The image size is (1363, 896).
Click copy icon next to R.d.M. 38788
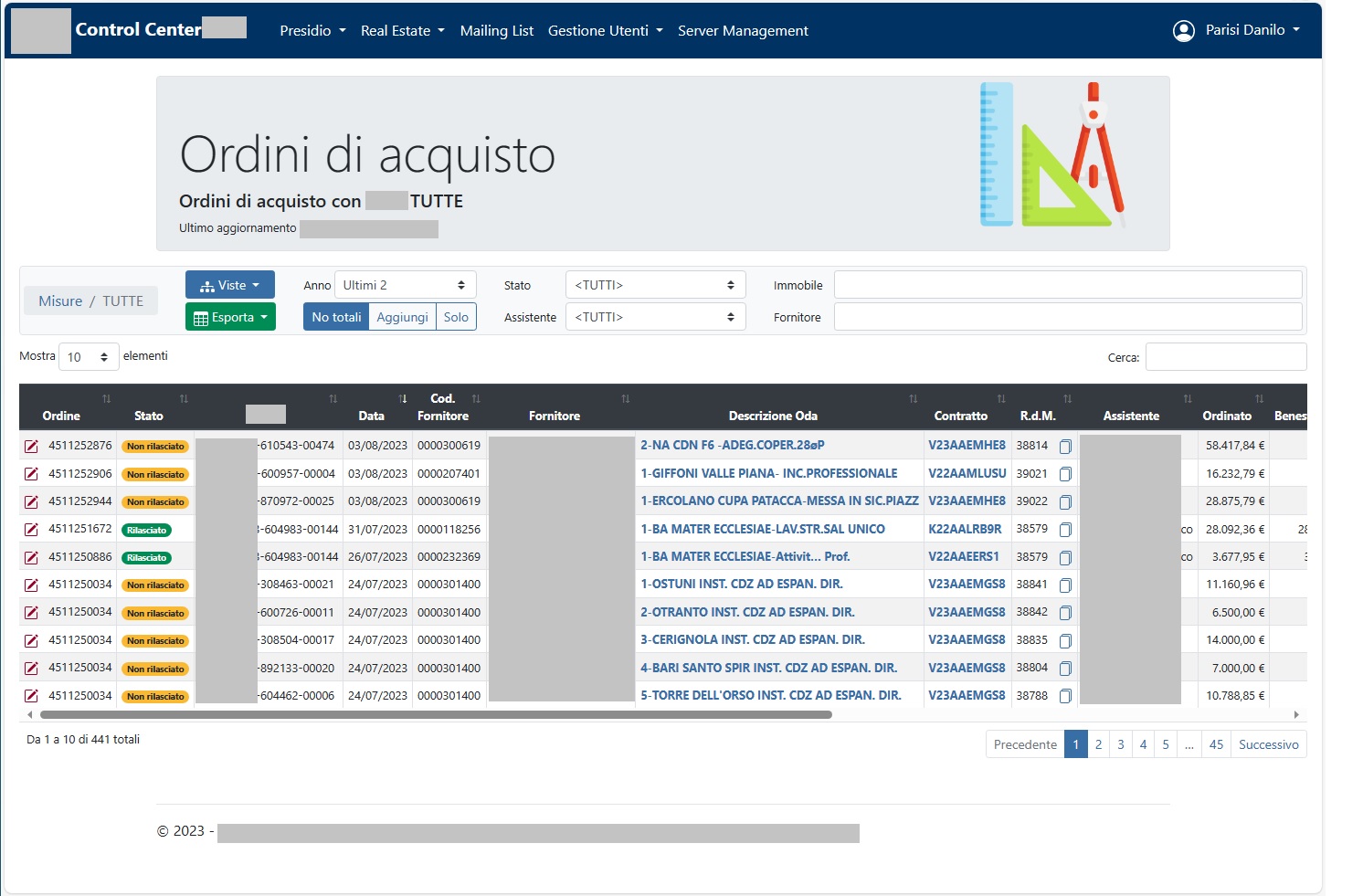(1065, 696)
